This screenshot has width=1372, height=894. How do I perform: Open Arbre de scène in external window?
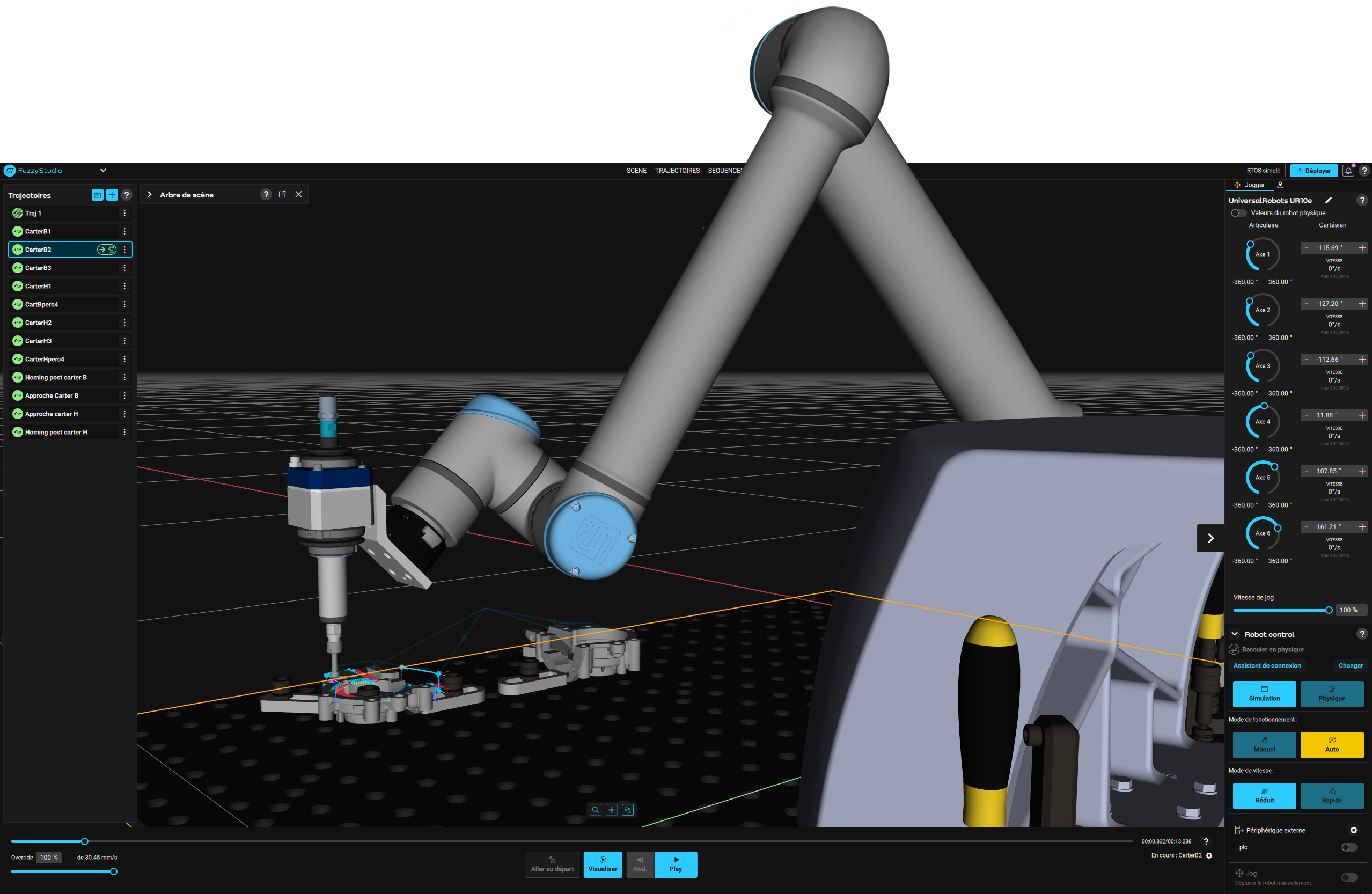282,194
